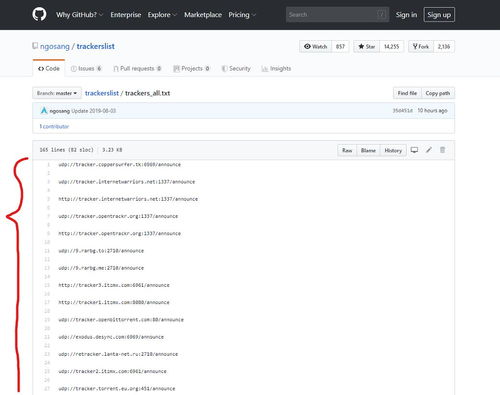Select the line tracker.coppersurfer.tk announce URL
Viewport: 500px width, 395px height.
tap(120, 164)
